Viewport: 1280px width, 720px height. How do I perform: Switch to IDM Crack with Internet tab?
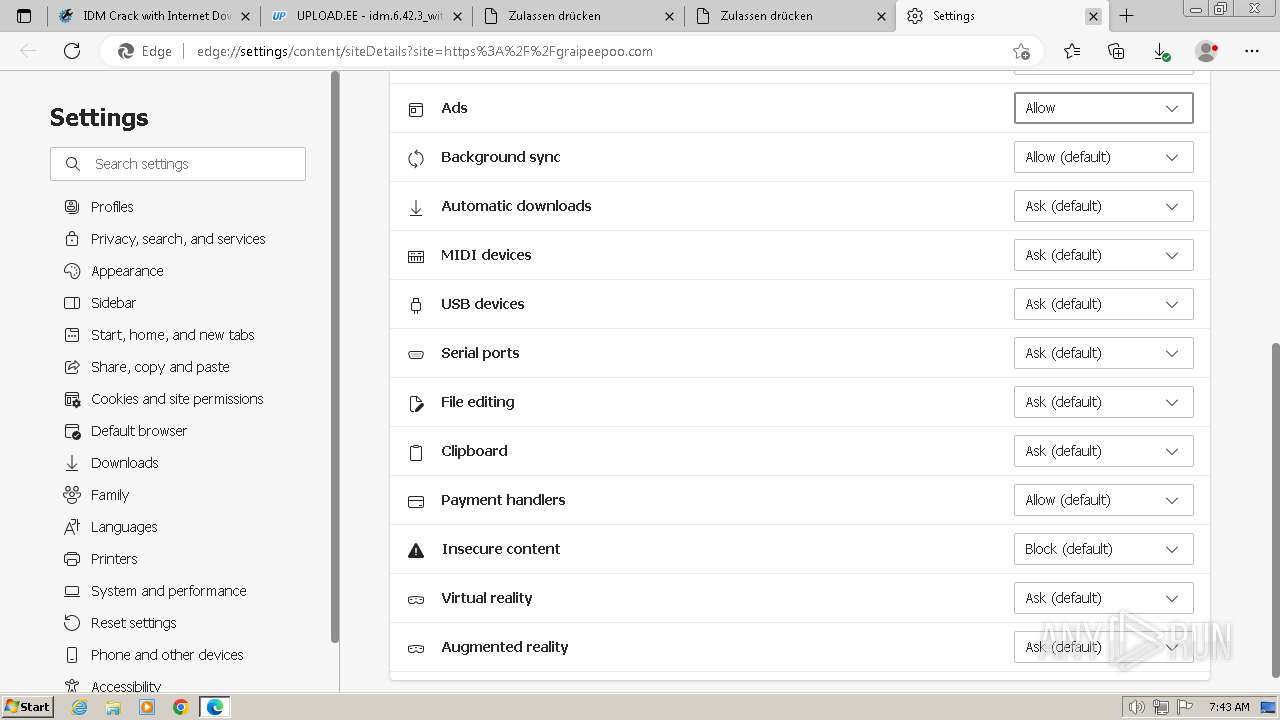click(155, 16)
